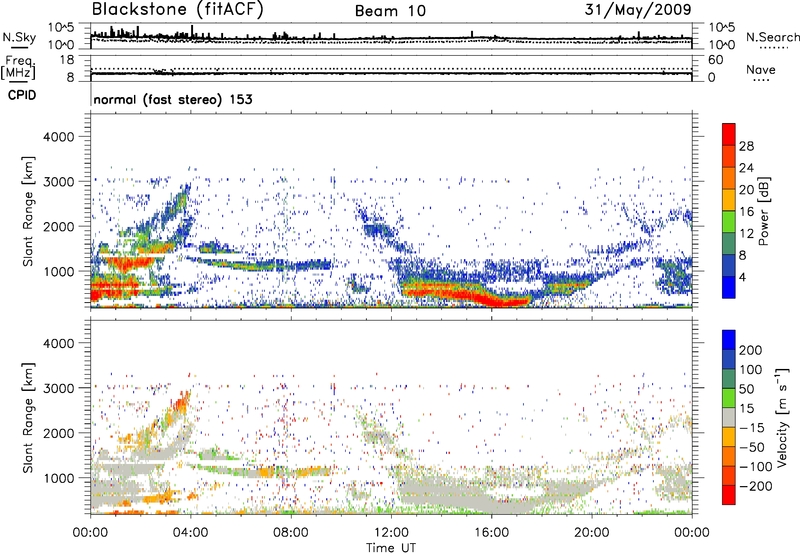Viewport: 800px width, 554px height.
Task: Click the Blackstone (fitACF) title text
Action: (178, 10)
